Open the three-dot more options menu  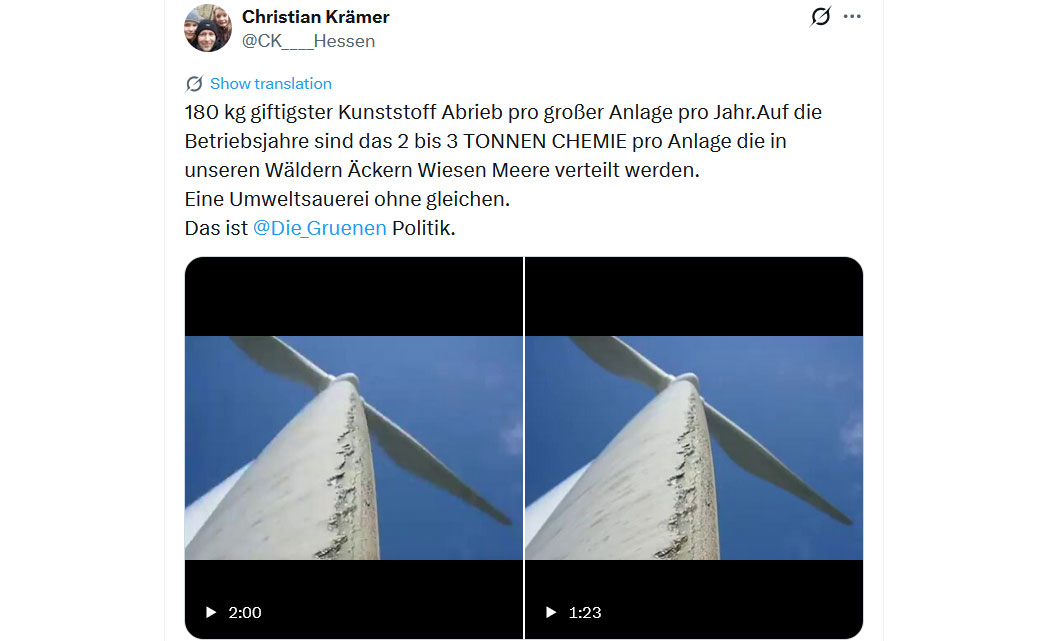852,16
